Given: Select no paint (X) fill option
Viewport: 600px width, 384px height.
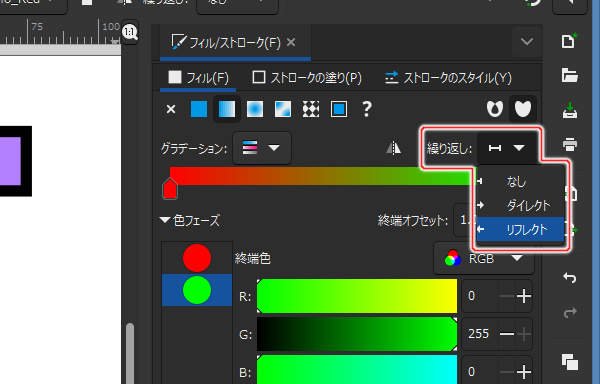Looking at the screenshot, I should pos(171,109).
